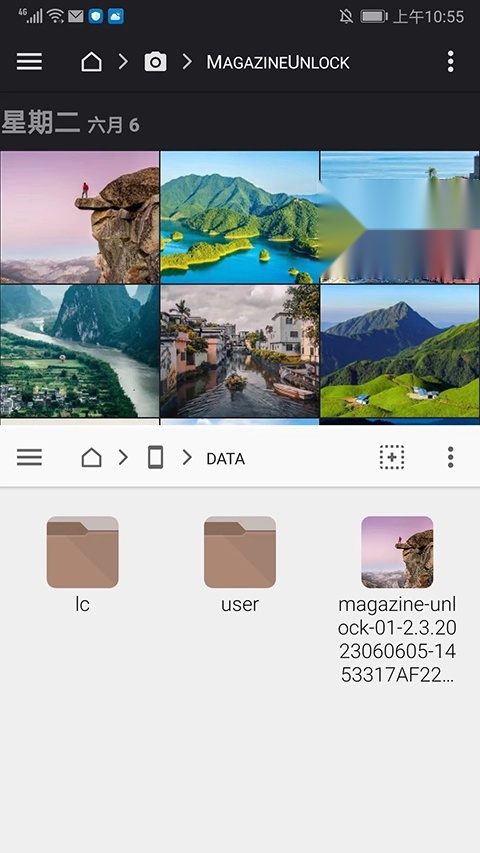Open hamburger menu in top dark pane
This screenshot has width=480, height=853.
(29, 62)
